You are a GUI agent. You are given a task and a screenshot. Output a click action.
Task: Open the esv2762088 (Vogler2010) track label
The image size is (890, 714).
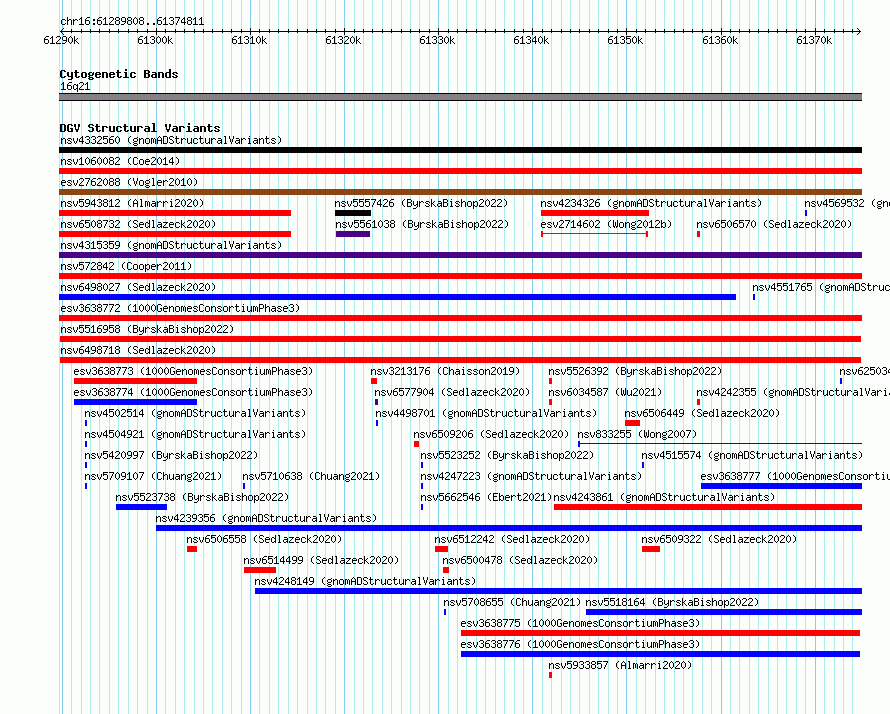point(129,182)
